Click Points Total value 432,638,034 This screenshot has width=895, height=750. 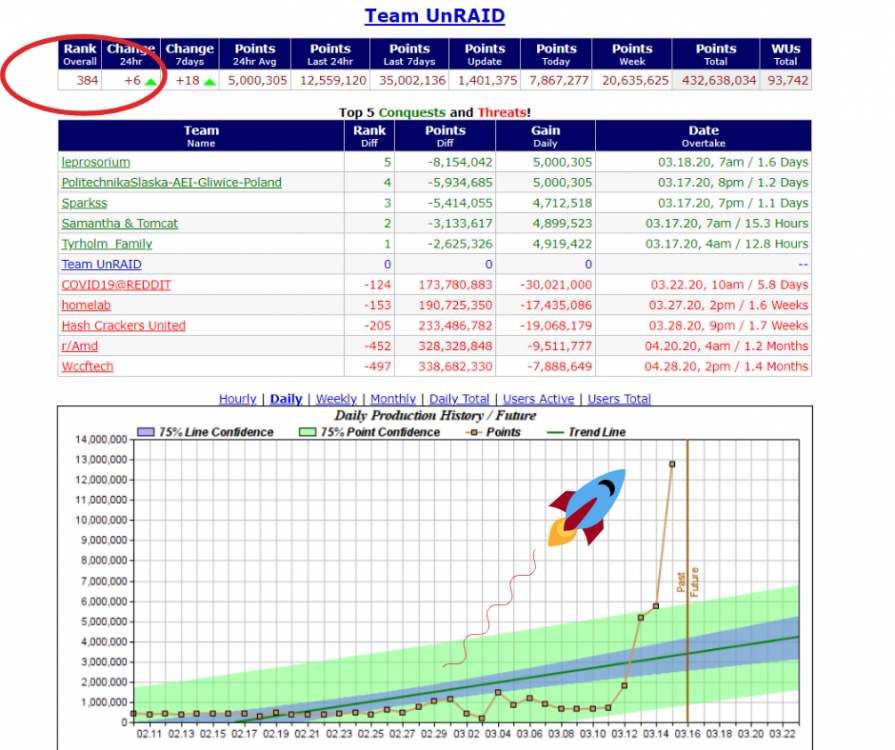coord(719,80)
